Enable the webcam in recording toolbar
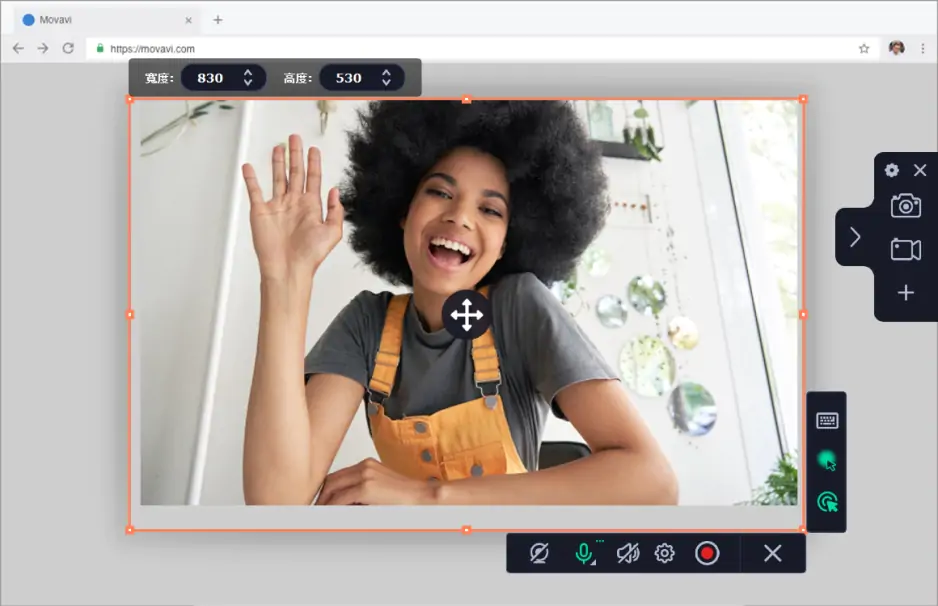Viewport: 938px width, 606px height. point(539,553)
